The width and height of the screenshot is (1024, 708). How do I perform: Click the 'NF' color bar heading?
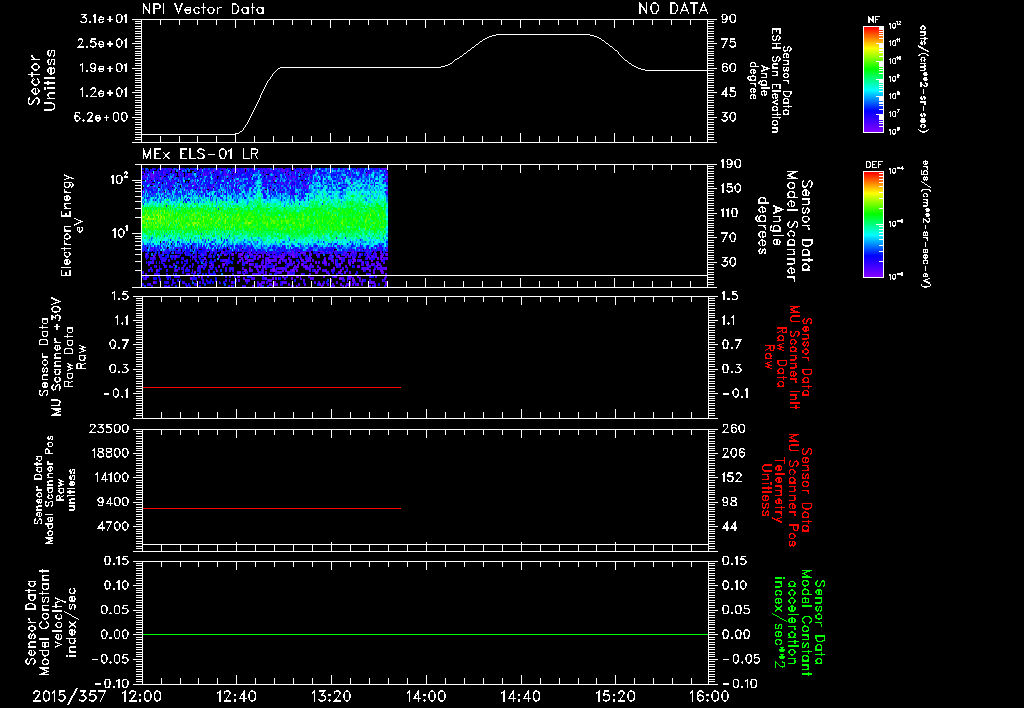pos(873,20)
